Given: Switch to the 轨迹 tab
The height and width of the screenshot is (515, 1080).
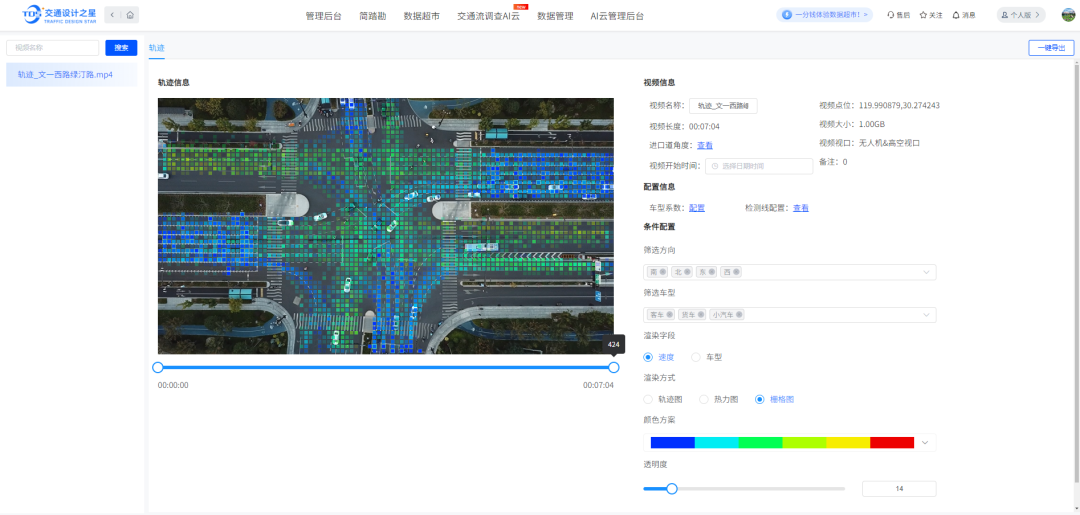Looking at the screenshot, I should pyautogui.click(x=157, y=48).
